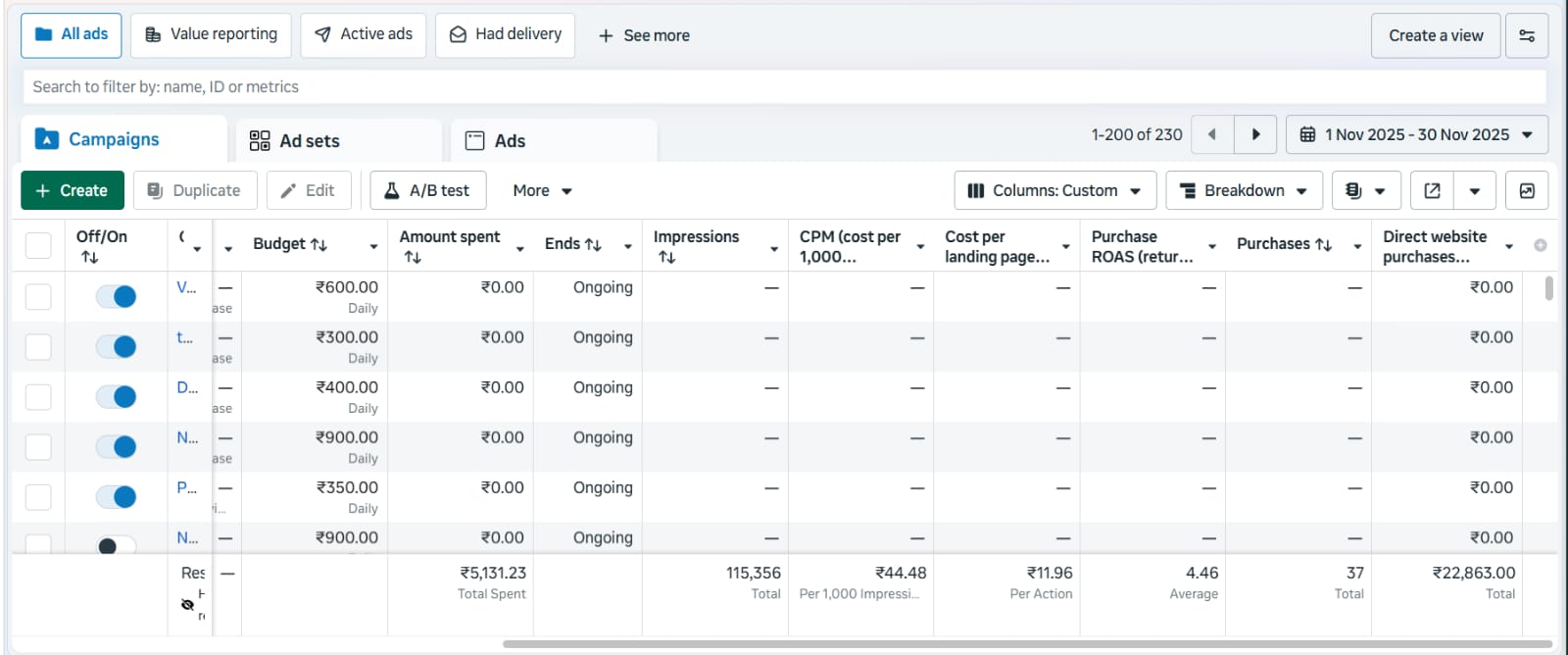
Task: Click the horizontal scrollbar below the table
Action: tap(1026, 644)
